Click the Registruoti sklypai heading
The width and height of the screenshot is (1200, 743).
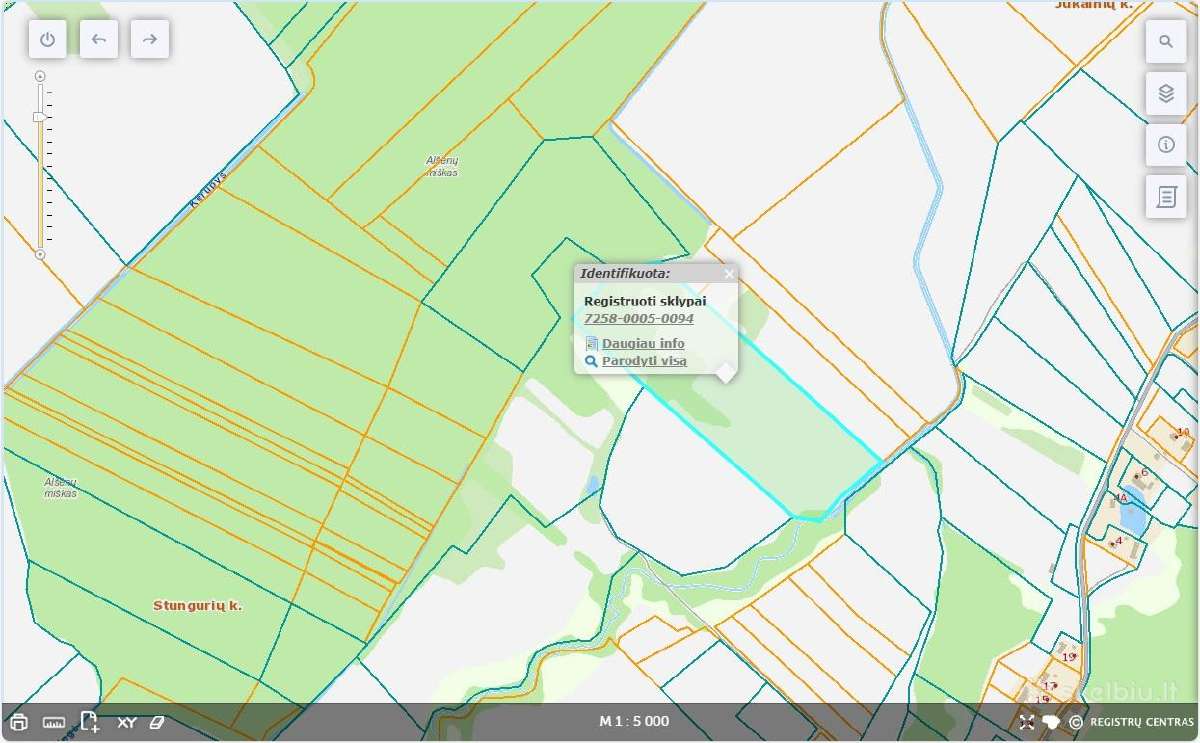tap(645, 301)
